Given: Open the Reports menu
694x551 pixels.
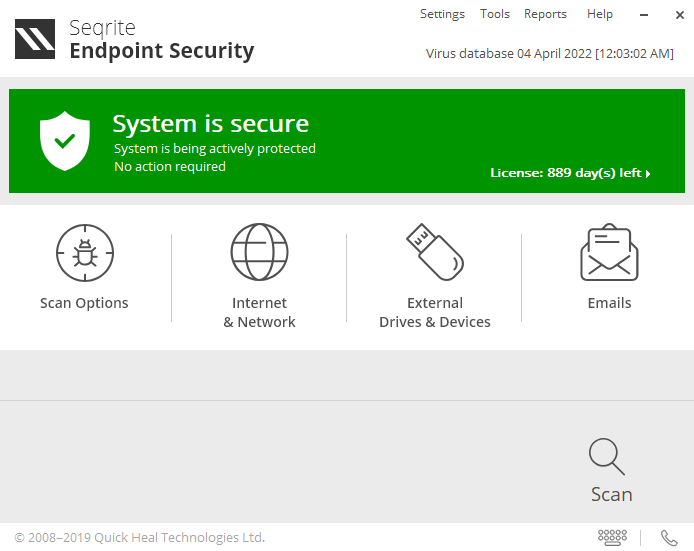Looking at the screenshot, I should (545, 14).
